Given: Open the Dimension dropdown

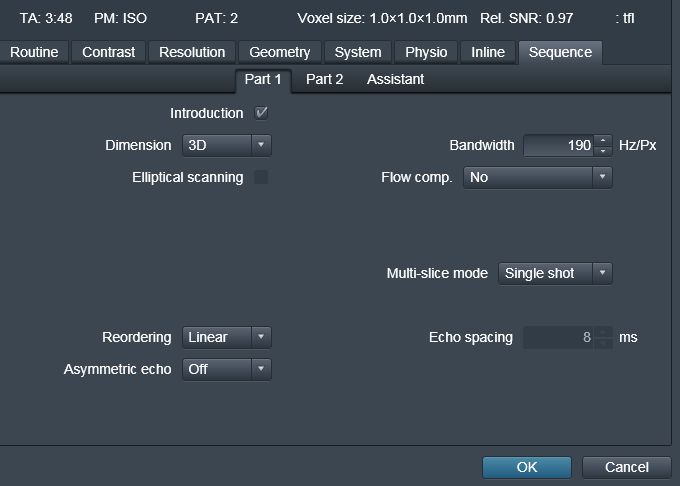Looking at the screenshot, I should click(227, 145).
